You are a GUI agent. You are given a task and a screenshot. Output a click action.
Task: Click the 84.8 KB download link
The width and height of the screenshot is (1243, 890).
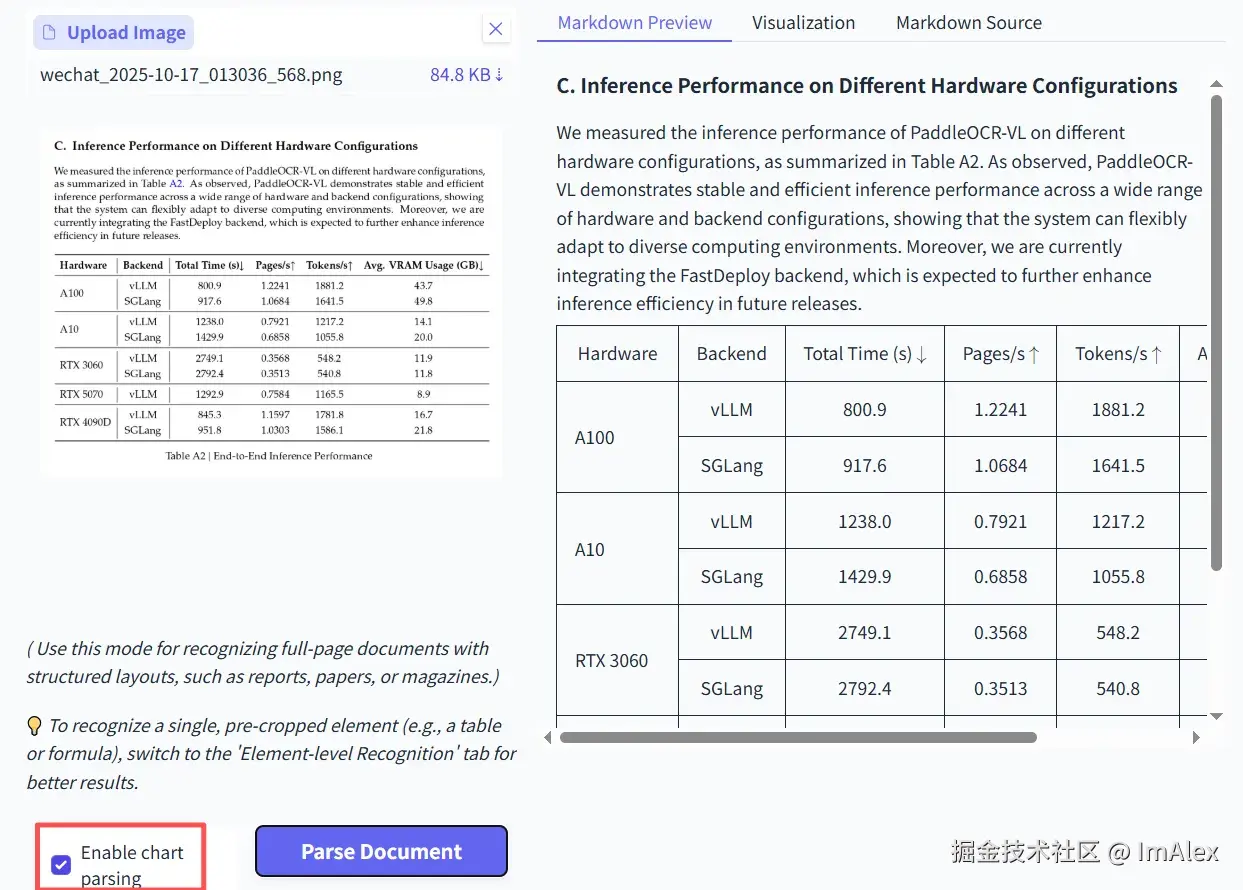coord(467,75)
